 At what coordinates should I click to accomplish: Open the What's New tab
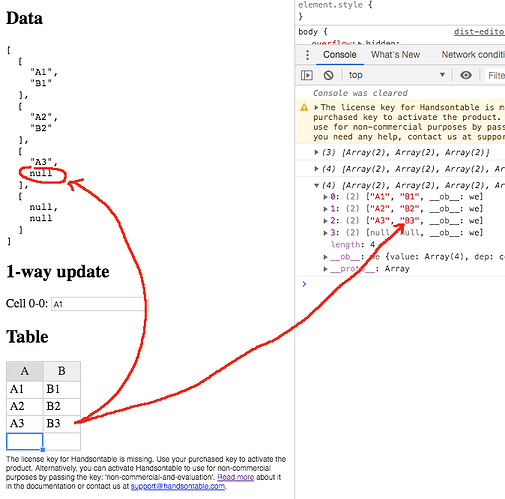coord(395,55)
